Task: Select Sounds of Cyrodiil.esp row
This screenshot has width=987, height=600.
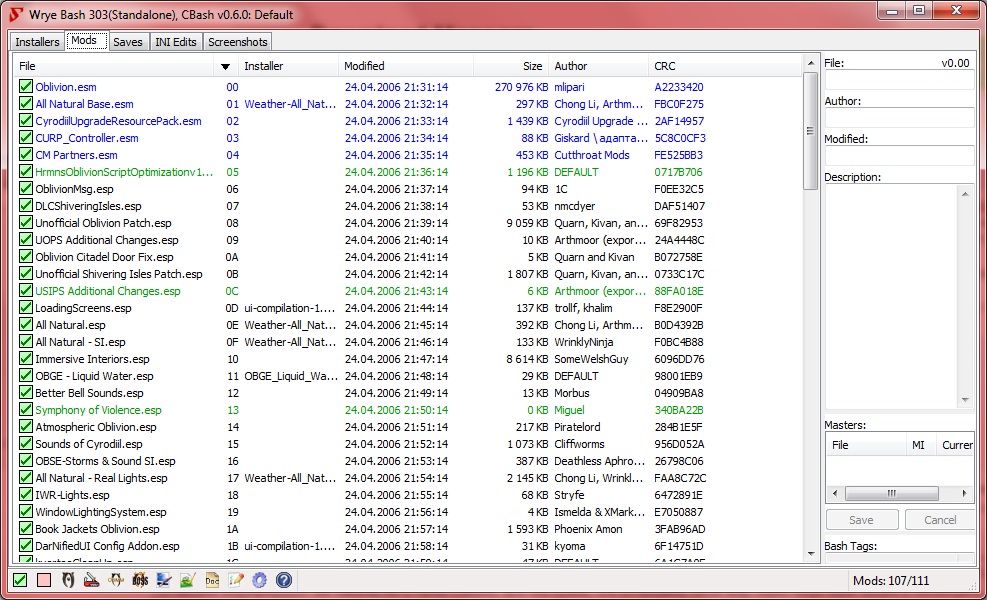Action: point(408,443)
